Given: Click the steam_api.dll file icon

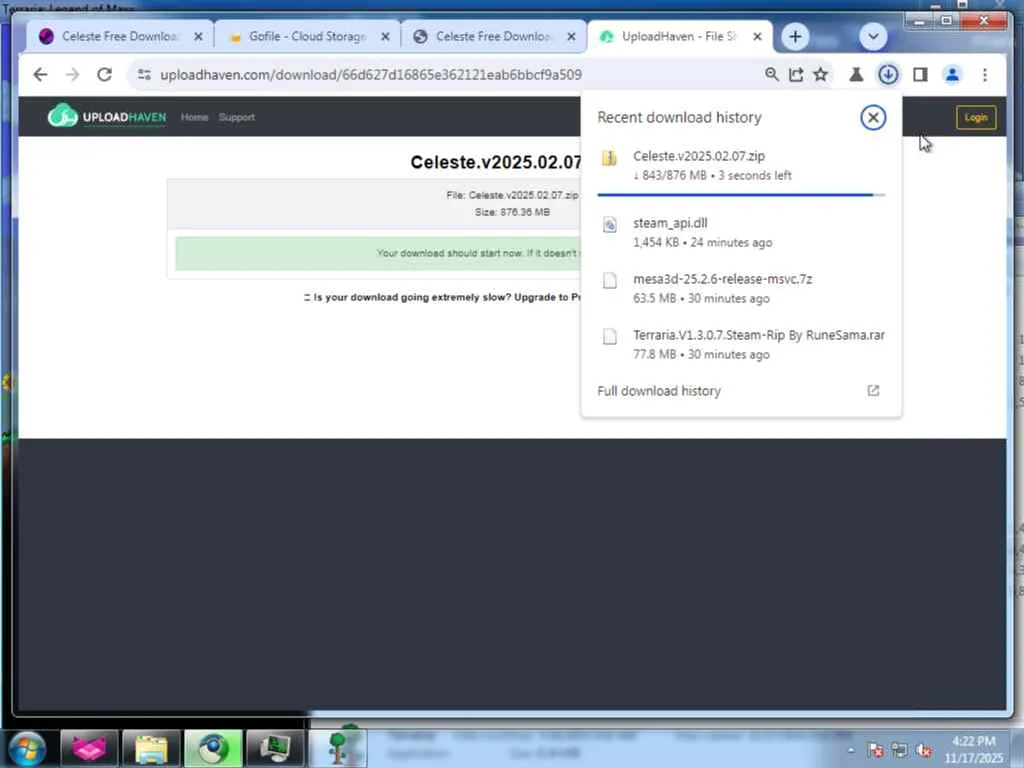Looking at the screenshot, I should 609,225.
